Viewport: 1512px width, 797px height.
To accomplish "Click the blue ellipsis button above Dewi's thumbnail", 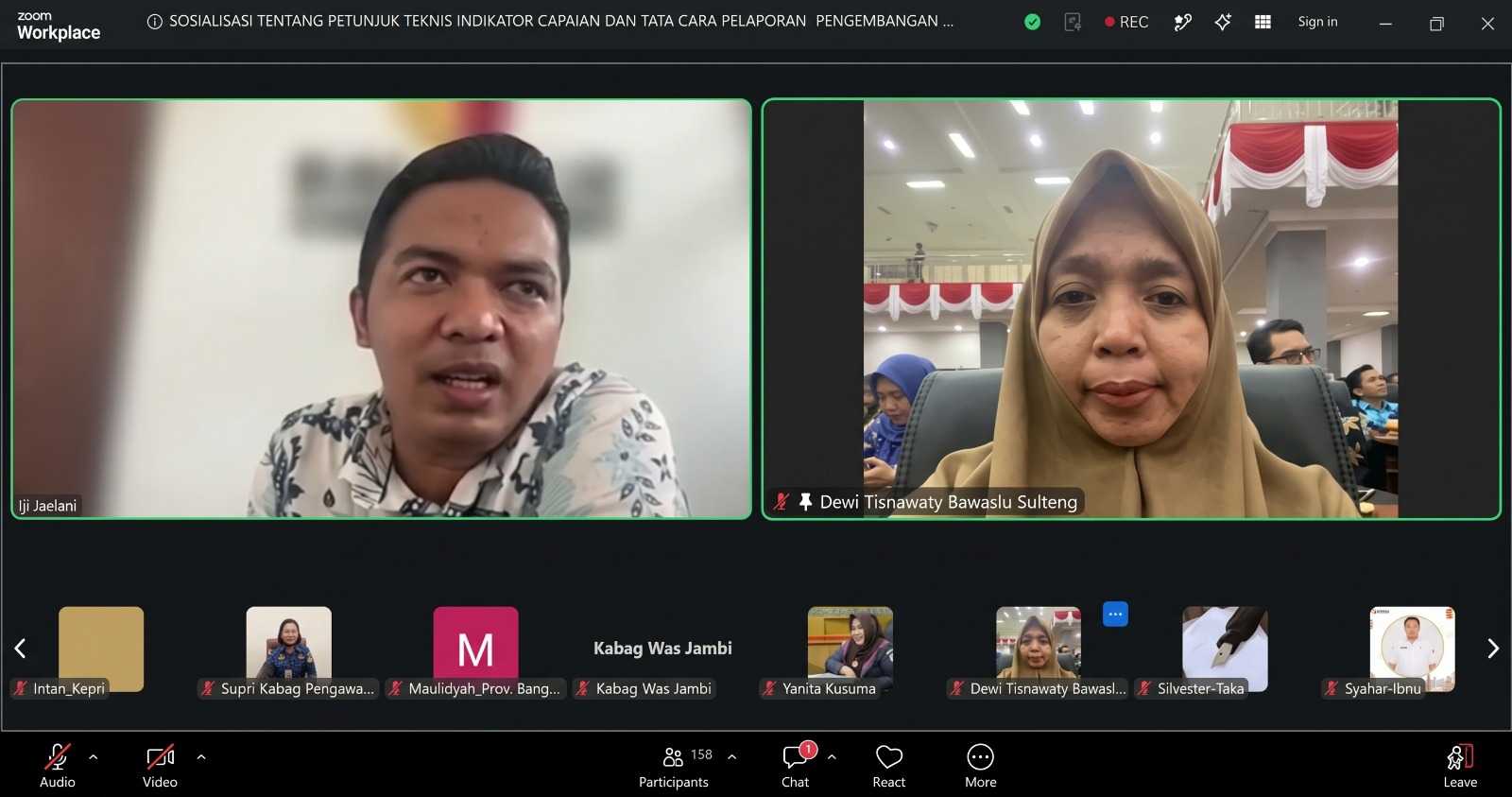I will [x=1115, y=615].
